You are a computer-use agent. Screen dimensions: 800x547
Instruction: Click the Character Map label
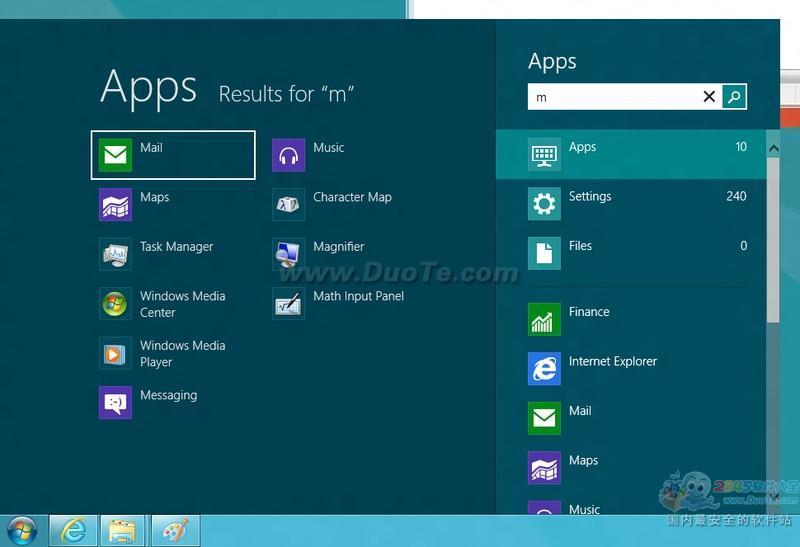coord(353,197)
